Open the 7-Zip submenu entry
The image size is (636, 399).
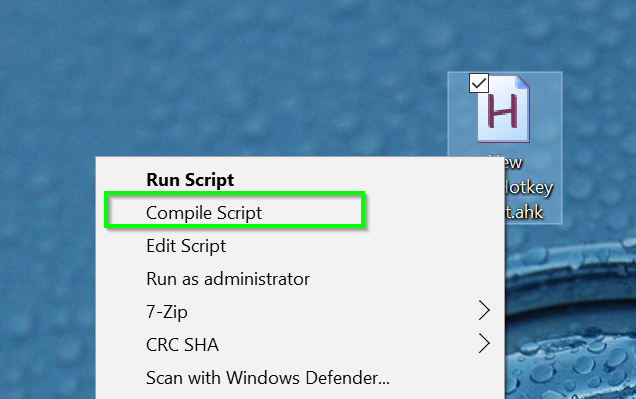click(300, 312)
